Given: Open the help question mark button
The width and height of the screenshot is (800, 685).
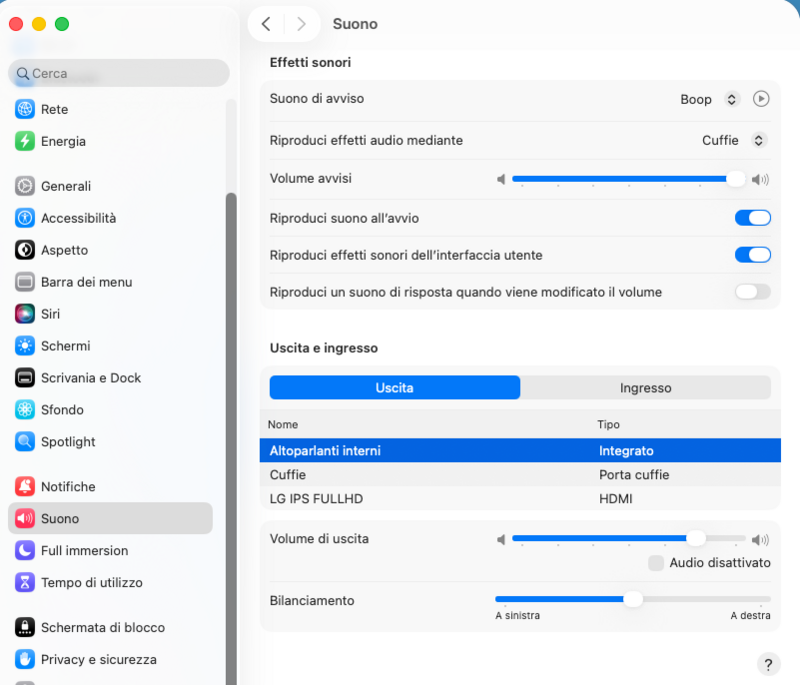Looking at the screenshot, I should tap(768, 664).
